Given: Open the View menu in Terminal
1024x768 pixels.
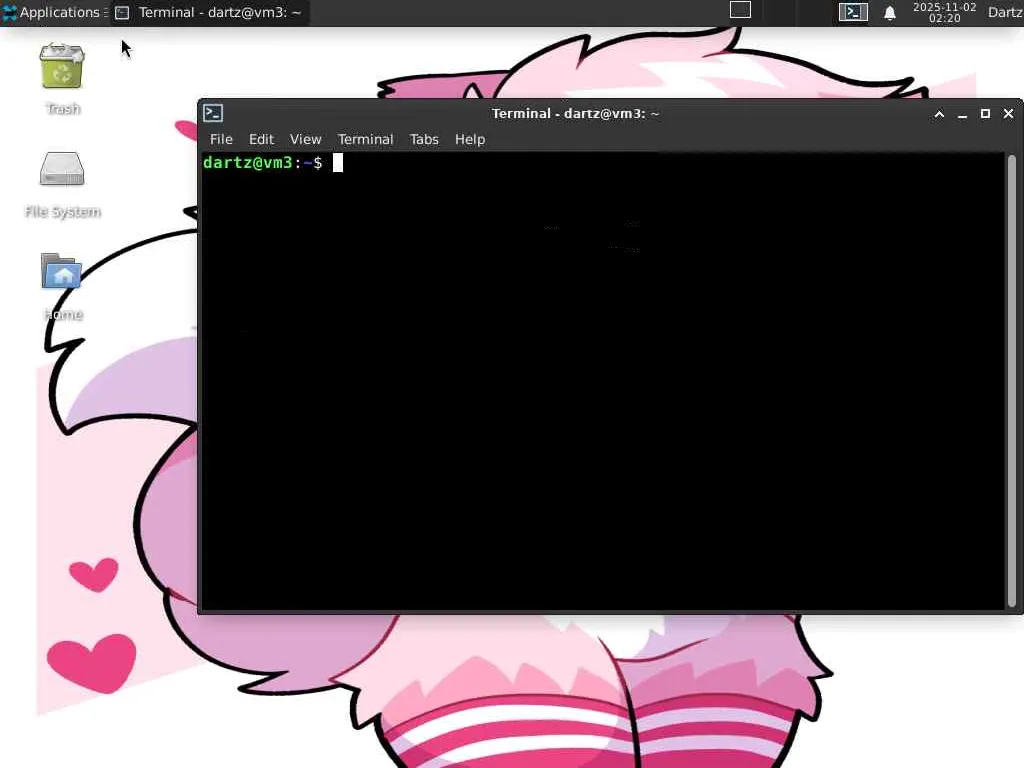Looking at the screenshot, I should tap(306, 139).
